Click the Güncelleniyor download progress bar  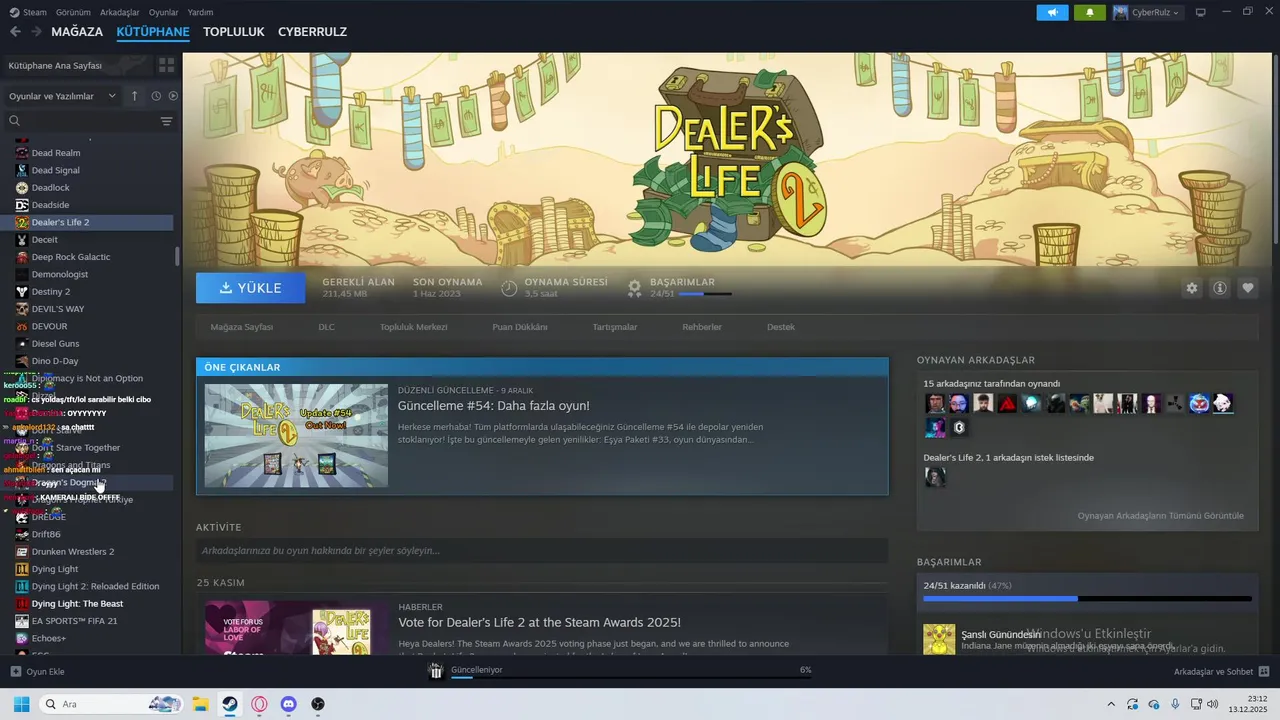pyautogui.click(x=631, y=678)
